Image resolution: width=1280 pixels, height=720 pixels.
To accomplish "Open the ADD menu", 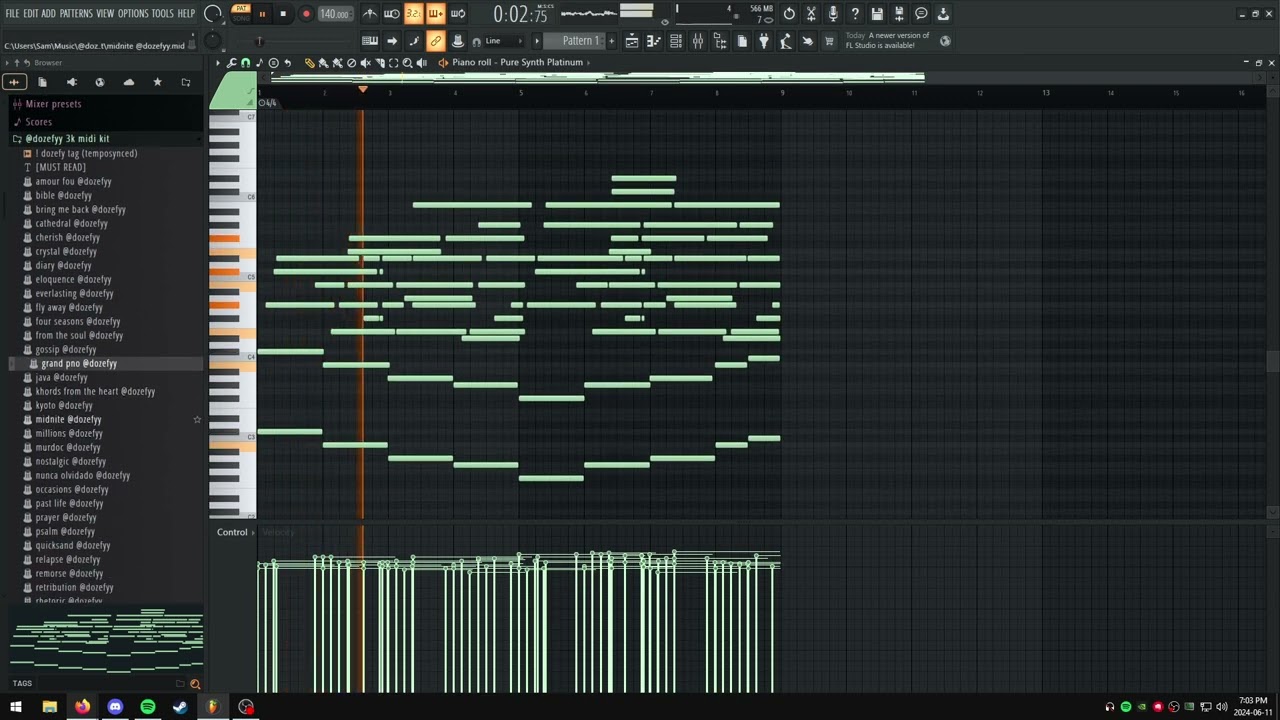I will [48, 13].
